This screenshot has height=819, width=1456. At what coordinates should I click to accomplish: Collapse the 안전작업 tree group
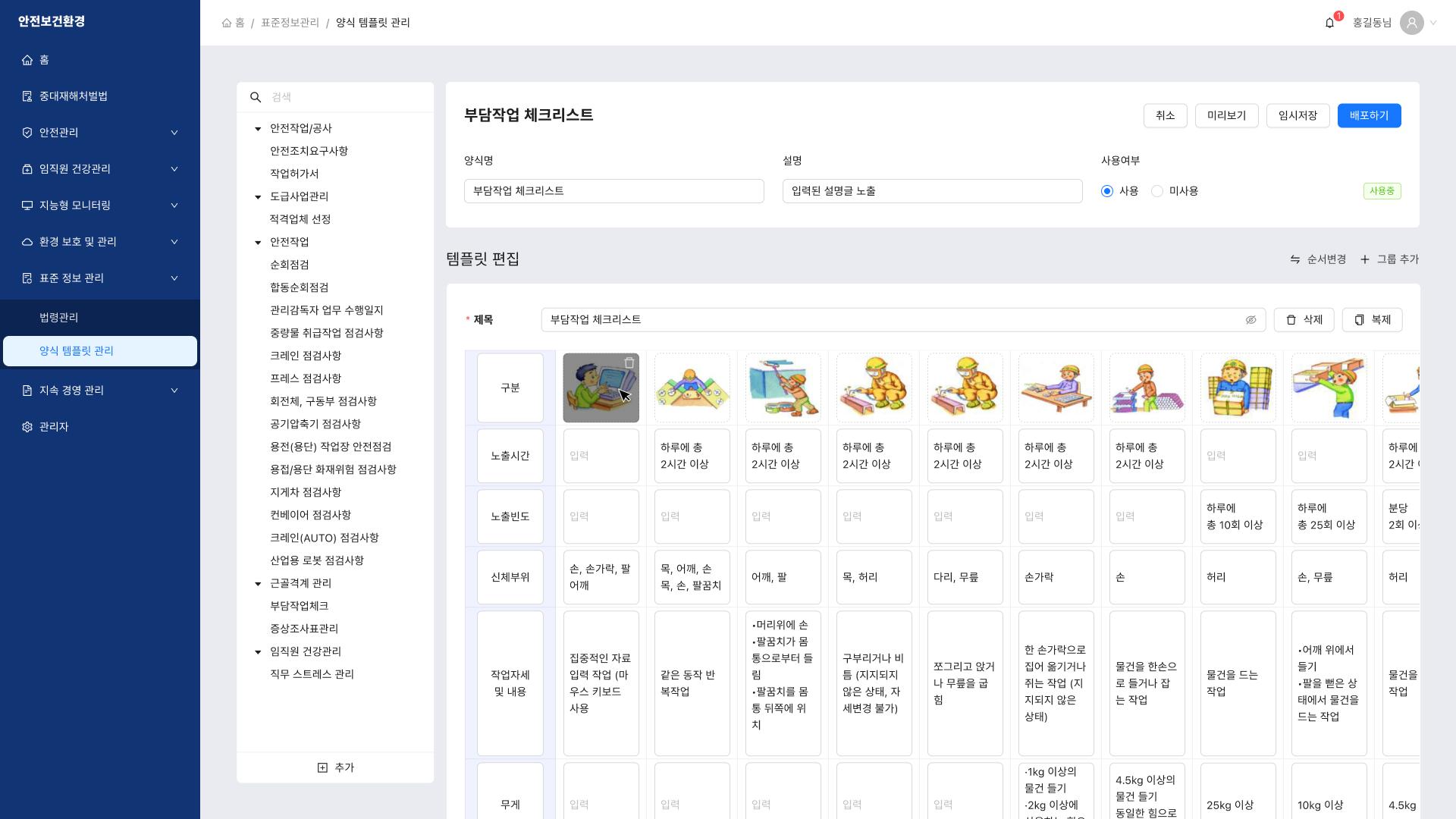point(258,243)
